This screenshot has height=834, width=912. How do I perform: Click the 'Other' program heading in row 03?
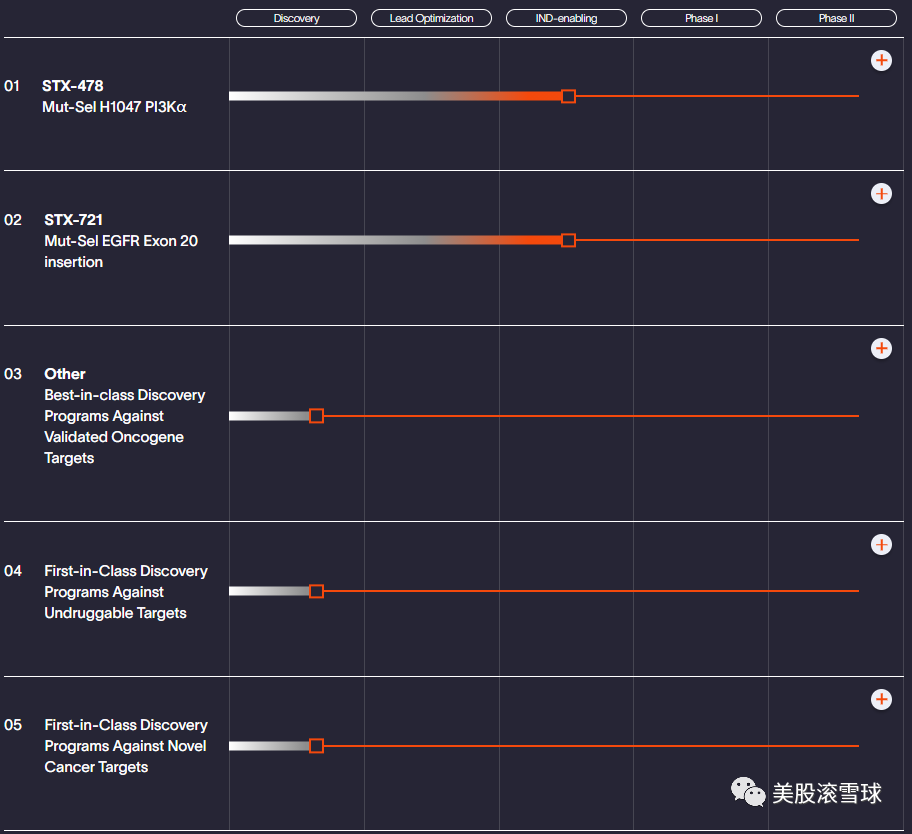tap(65, 374)
